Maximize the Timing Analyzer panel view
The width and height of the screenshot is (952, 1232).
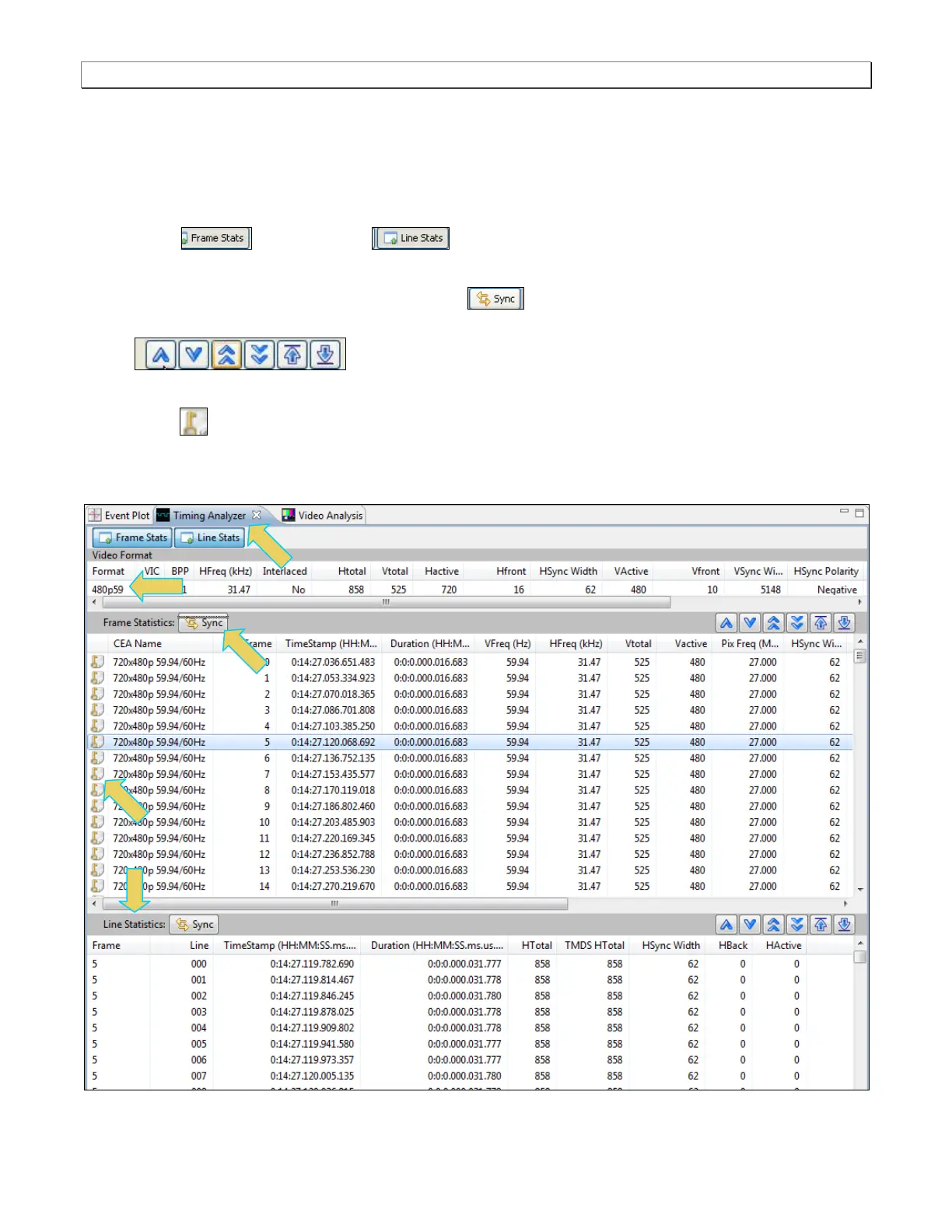859,513
